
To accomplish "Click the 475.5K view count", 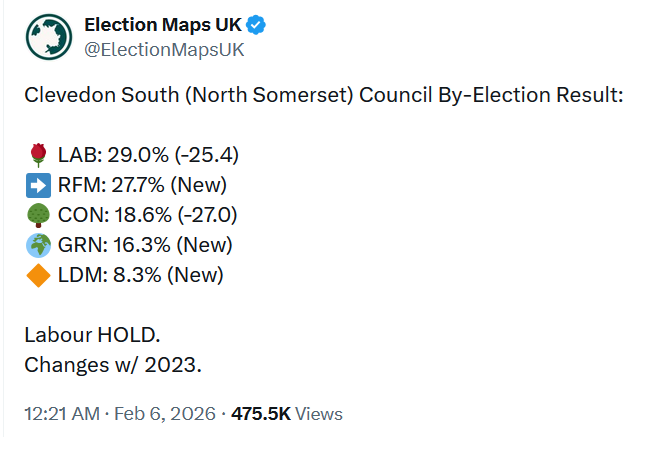I will click(261, 413).
